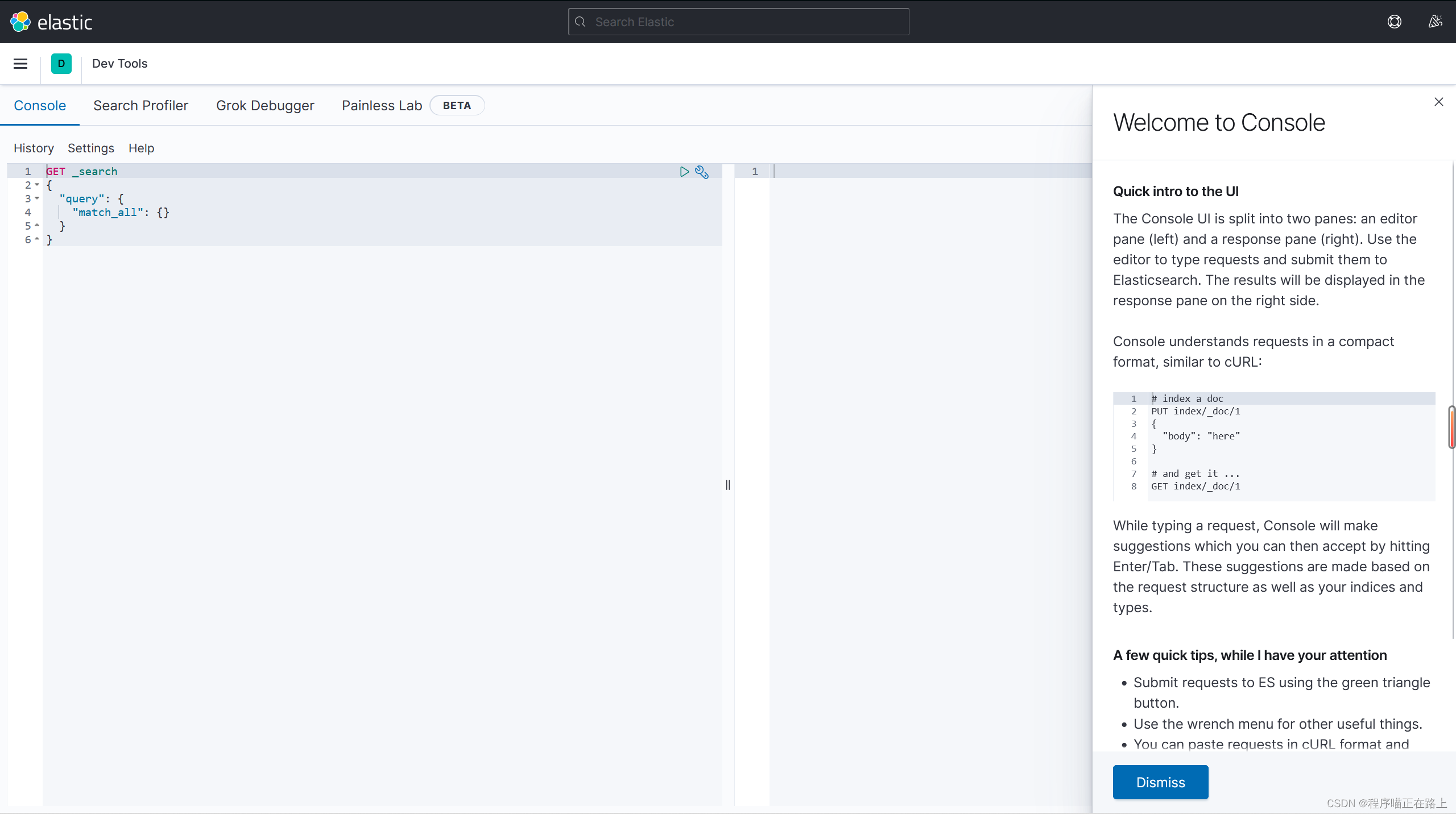Image resolution: width=1456 pixels, height=814 pixels.
Task: Click the green send request triangle
Action: click(x=684, y=172)
